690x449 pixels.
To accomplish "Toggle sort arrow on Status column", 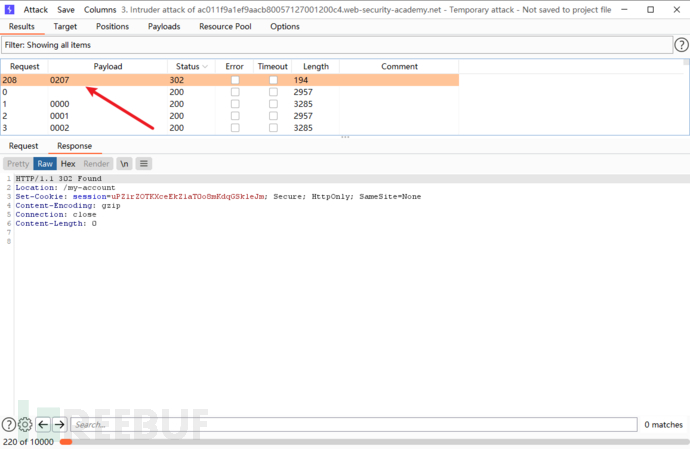I will click(x=205, y=66).
